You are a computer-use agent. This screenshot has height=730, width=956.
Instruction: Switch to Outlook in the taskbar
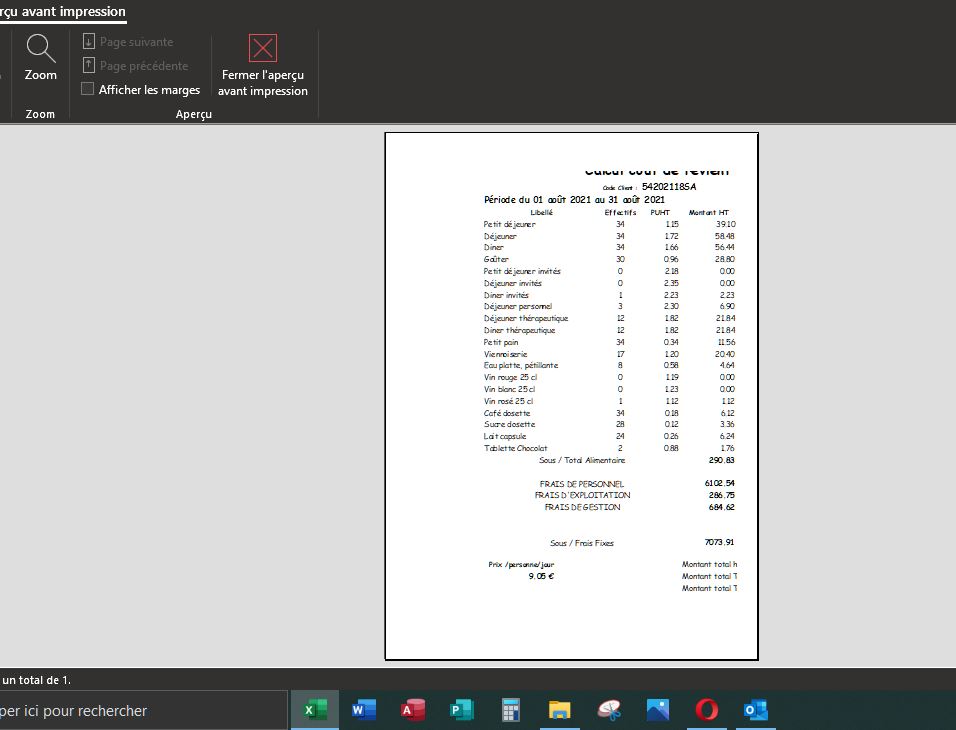click(756, 710)
